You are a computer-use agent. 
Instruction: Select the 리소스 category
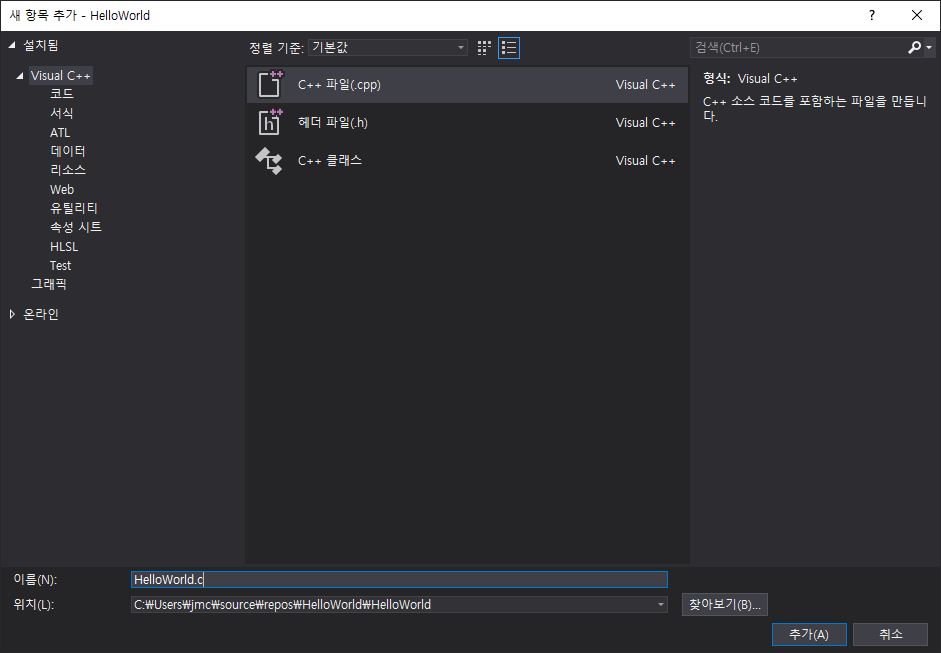tap(67, 170)
